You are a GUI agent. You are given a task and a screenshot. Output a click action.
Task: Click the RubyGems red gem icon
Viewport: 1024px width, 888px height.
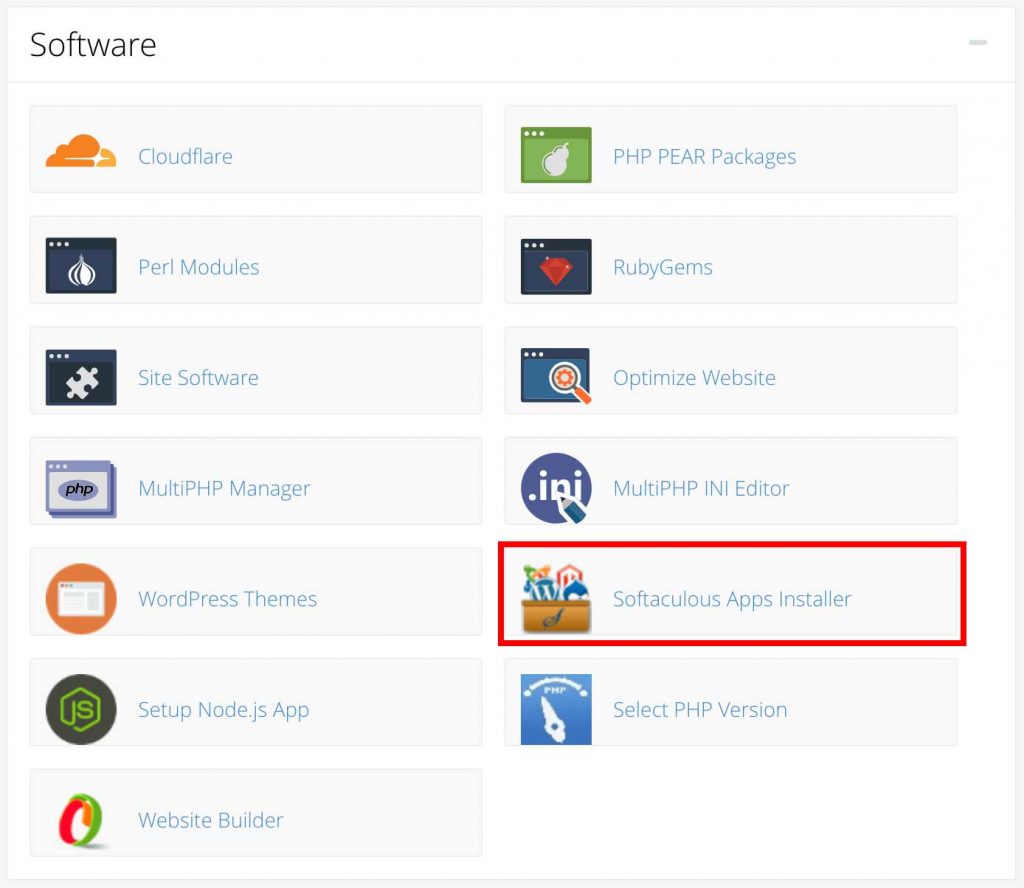556,266
